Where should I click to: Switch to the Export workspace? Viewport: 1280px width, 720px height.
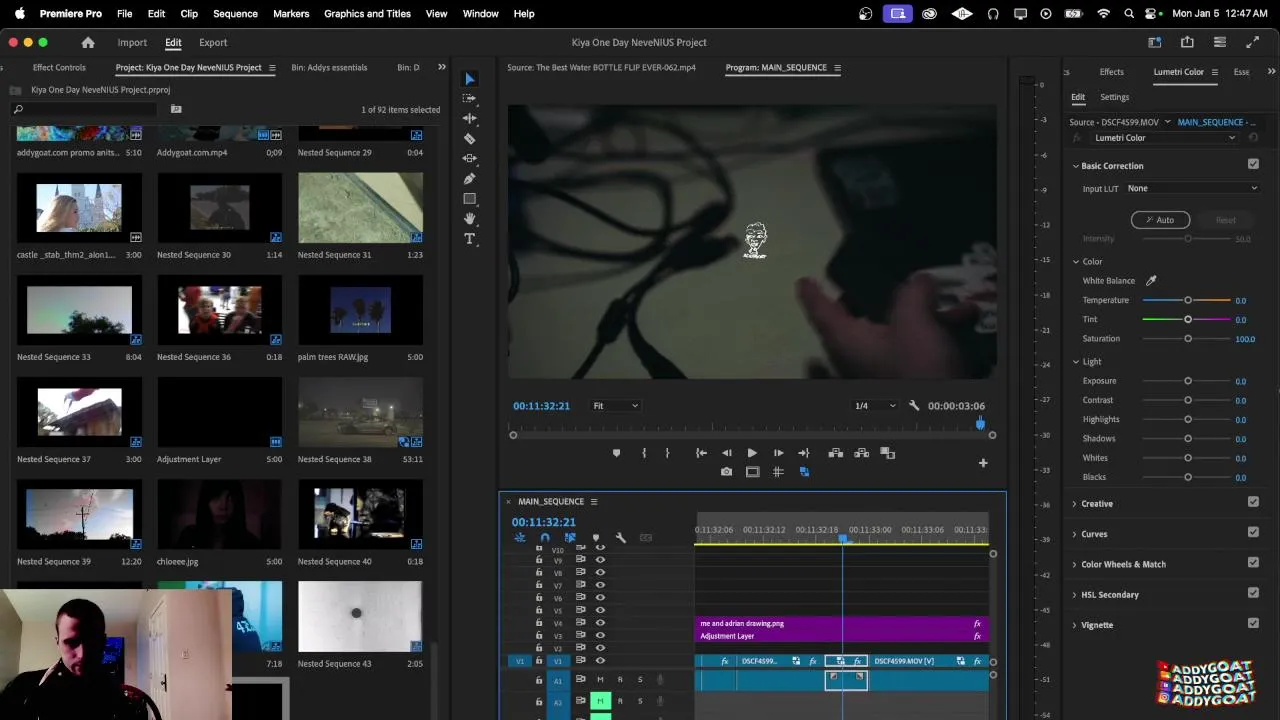point(213,43)
